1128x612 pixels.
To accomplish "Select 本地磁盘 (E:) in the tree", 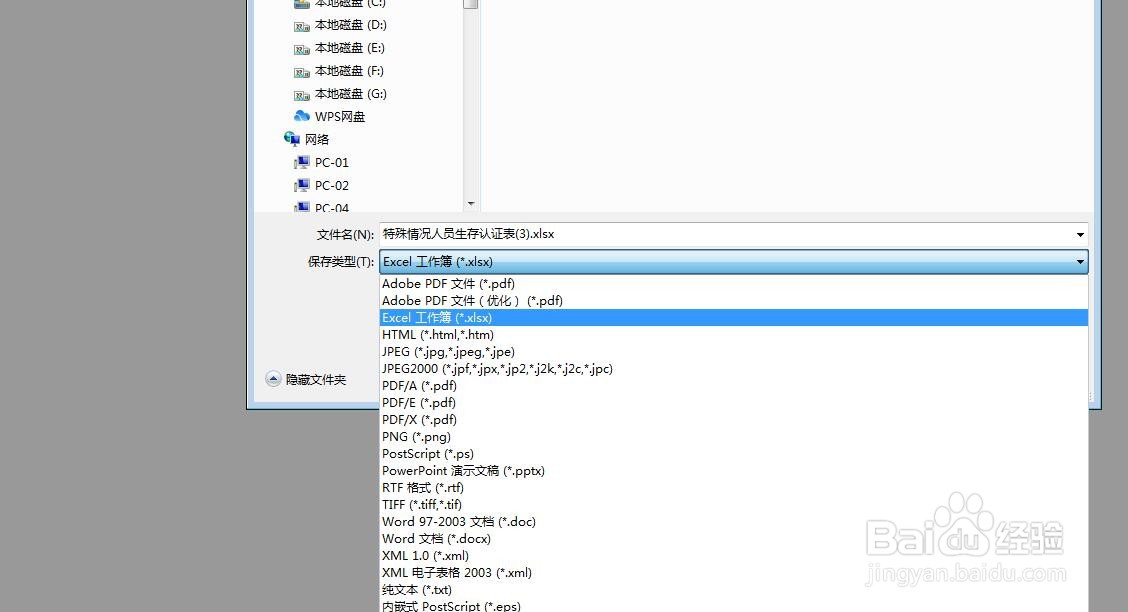I will [350, 48].
